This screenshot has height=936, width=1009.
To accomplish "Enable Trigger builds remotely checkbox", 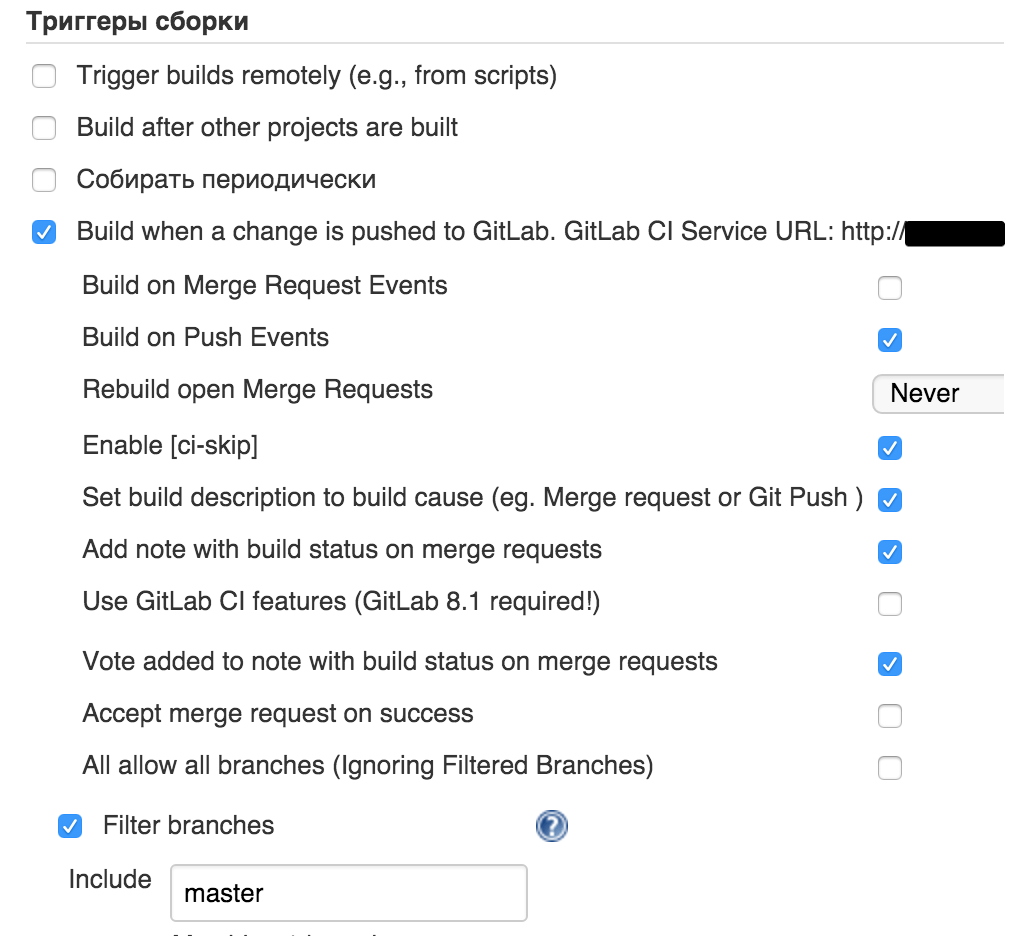I will click(44, 76).
